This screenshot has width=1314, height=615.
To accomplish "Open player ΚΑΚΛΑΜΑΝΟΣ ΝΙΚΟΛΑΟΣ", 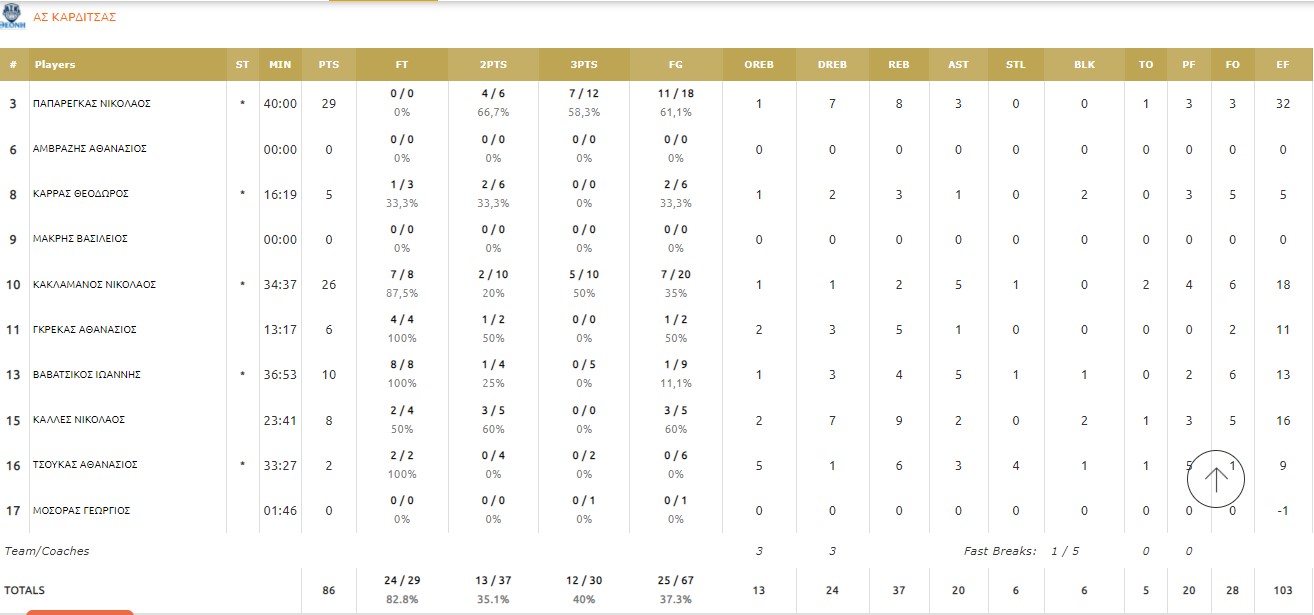I will [x=94, y=284].
